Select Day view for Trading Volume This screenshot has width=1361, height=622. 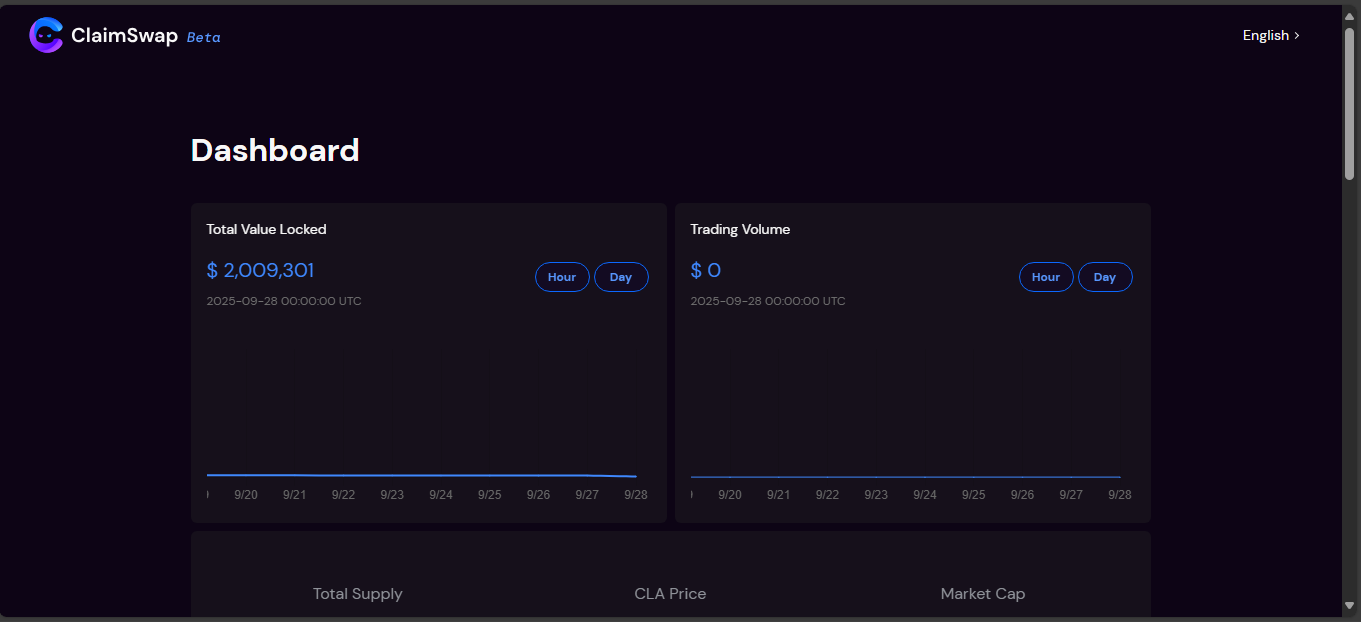[1105, 277]
